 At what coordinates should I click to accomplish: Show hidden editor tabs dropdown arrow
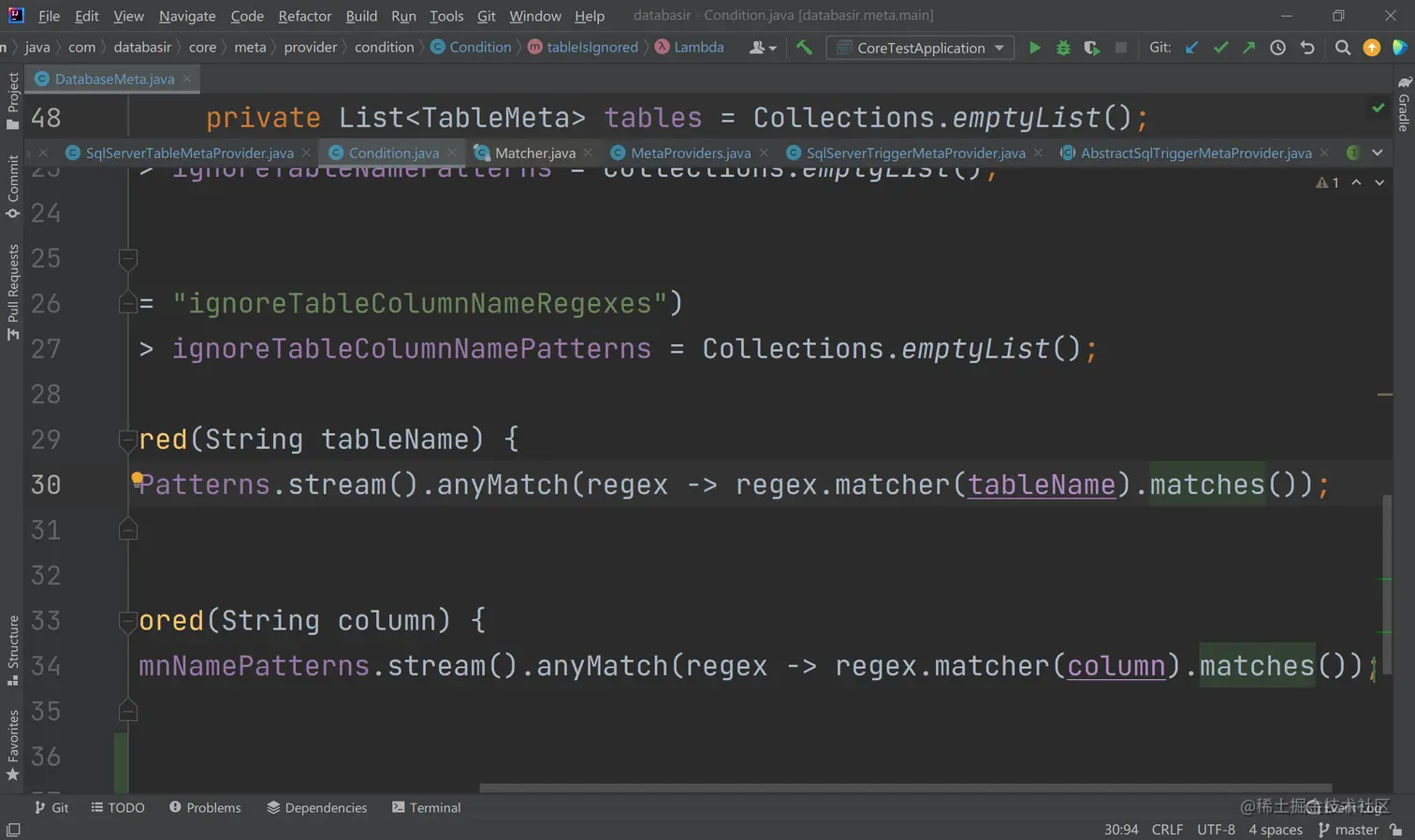[x=1378, y=152]
